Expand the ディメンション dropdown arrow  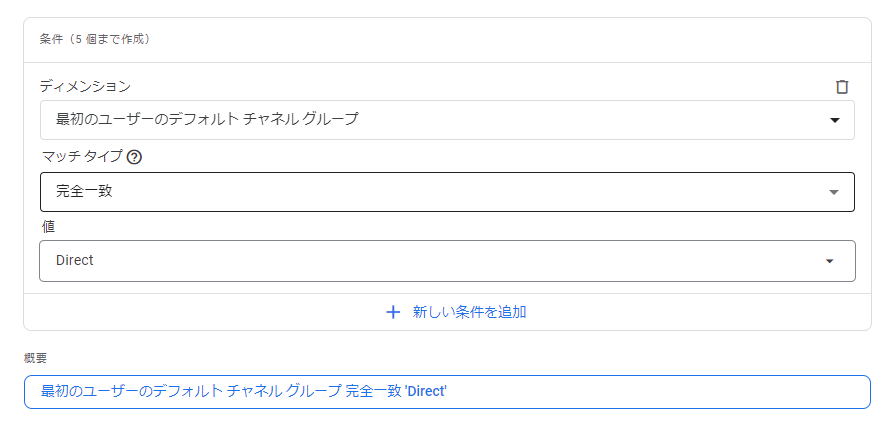835,120
